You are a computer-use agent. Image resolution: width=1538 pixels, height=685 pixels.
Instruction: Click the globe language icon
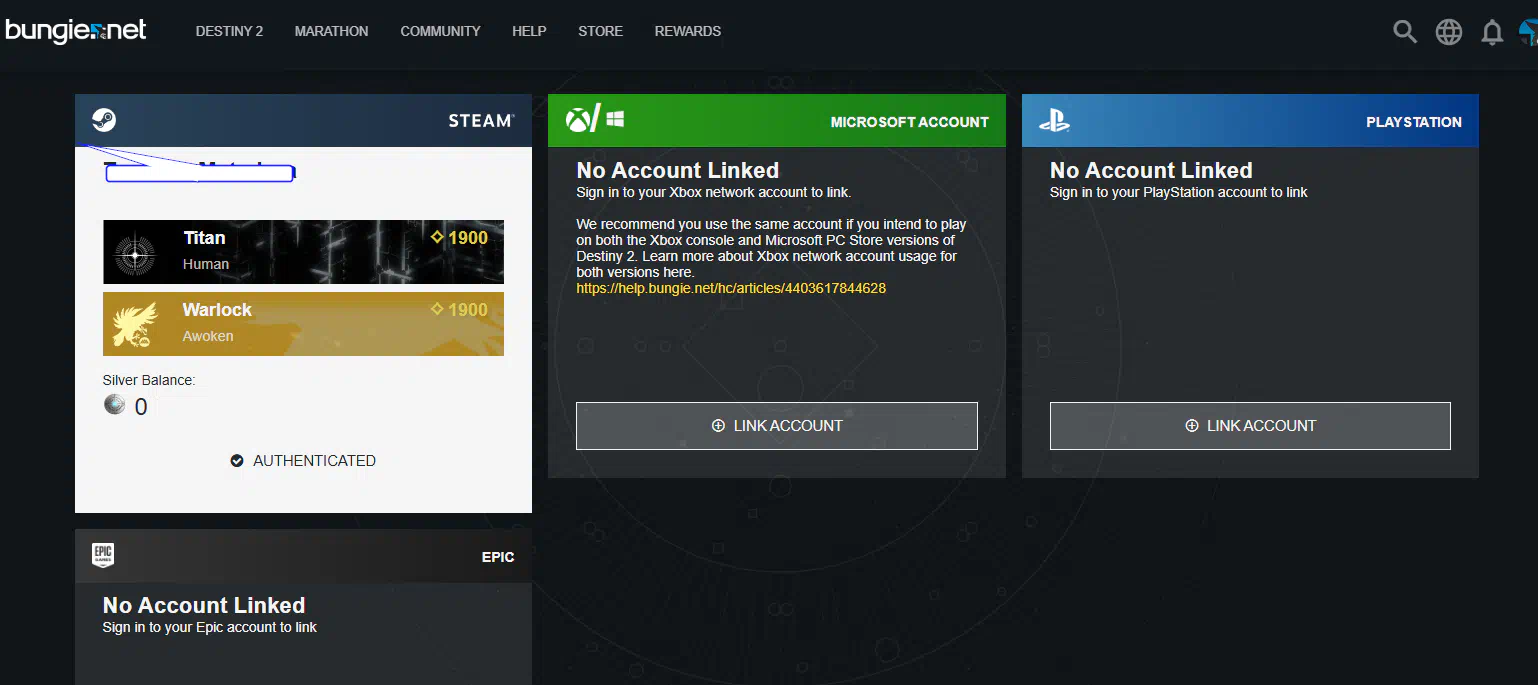pyautogui.click(x=1449, y=32)
